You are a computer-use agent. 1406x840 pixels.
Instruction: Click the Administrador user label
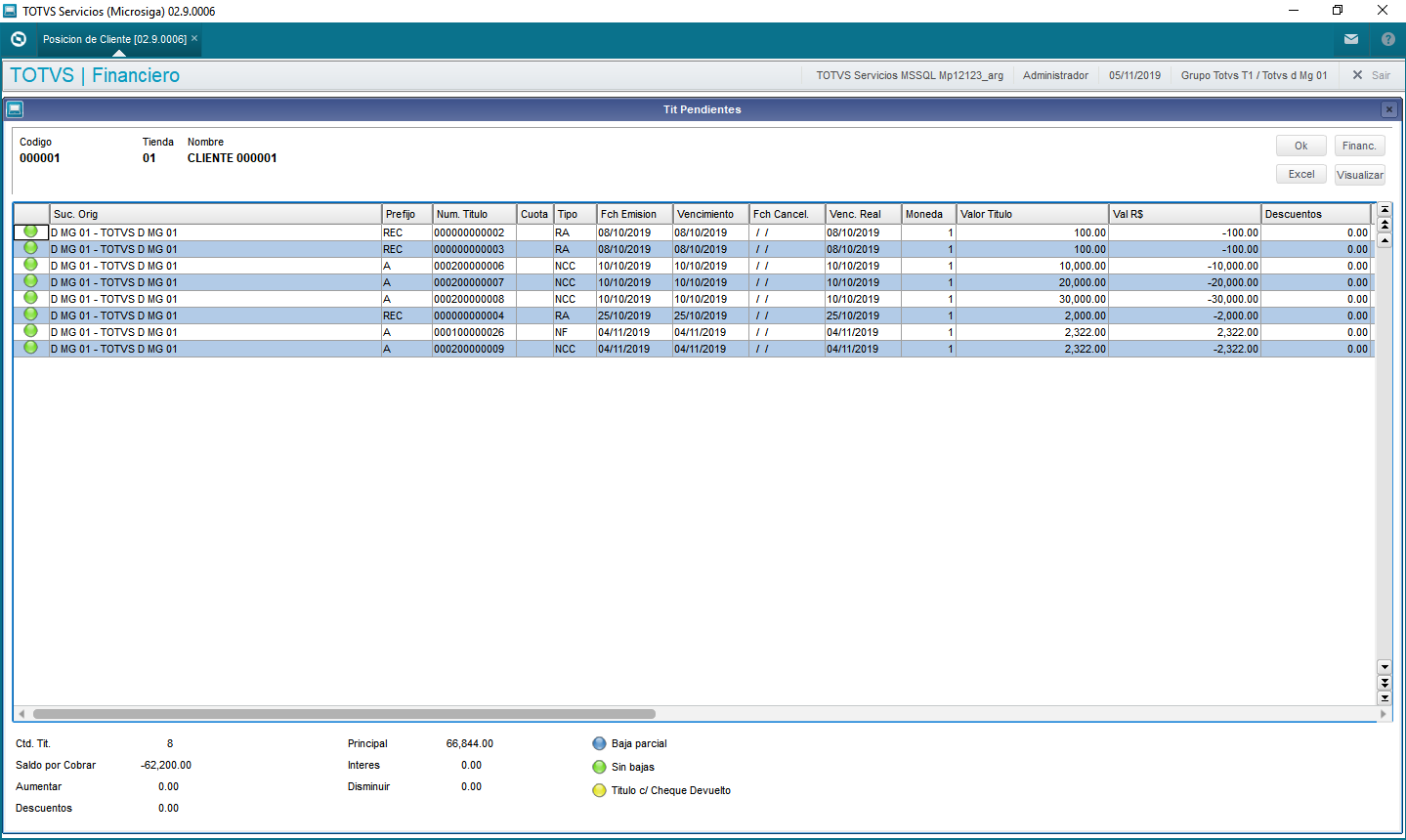tap(1055, 75)
